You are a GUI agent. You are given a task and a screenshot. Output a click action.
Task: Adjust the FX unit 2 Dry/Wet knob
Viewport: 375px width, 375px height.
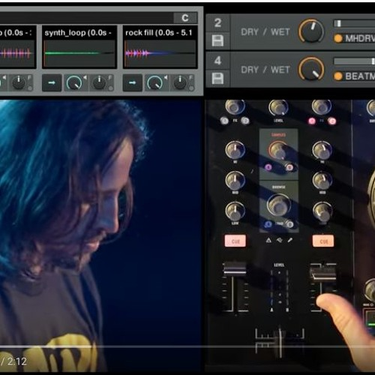(311, 31)
